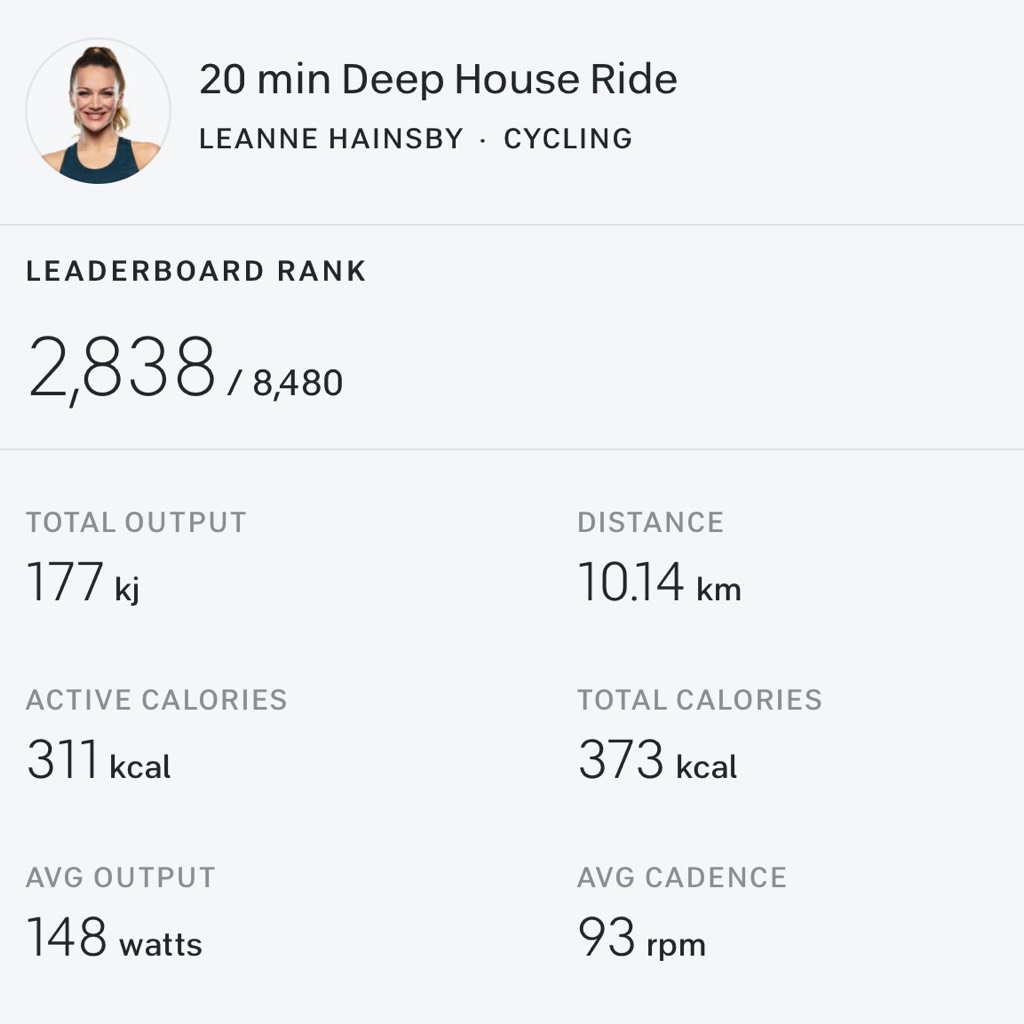
Task: Tap the CYCLING category label
Action: (x=568, y=139)
